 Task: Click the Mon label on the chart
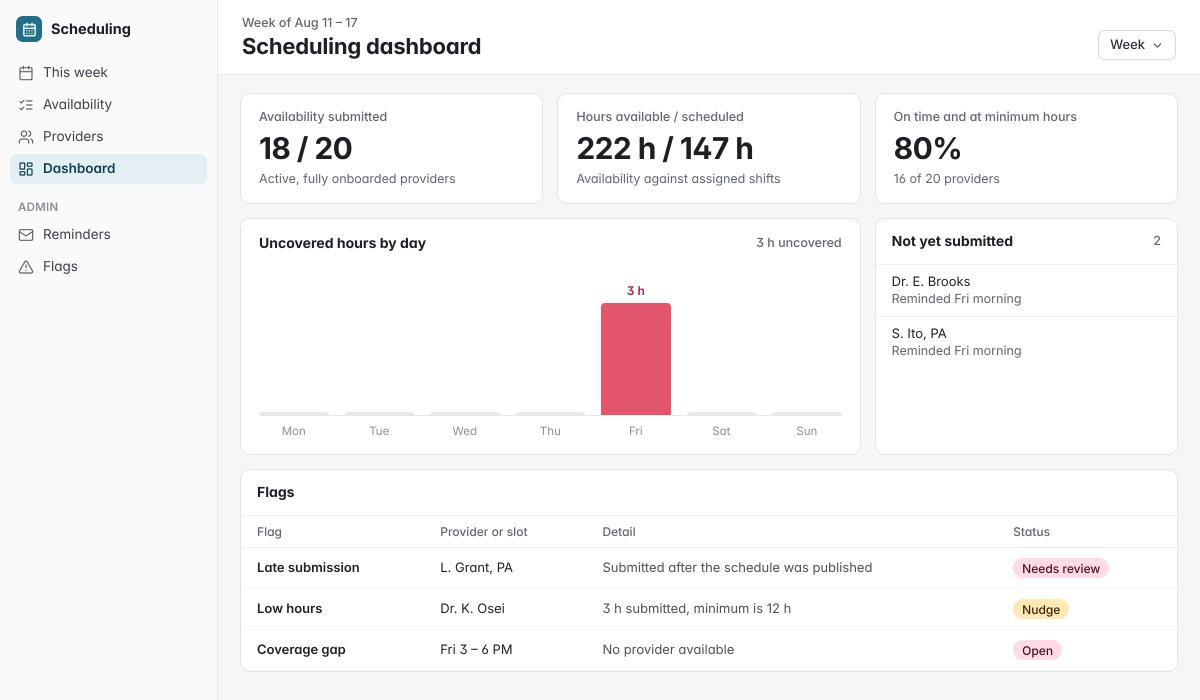[x=294, y=431]
